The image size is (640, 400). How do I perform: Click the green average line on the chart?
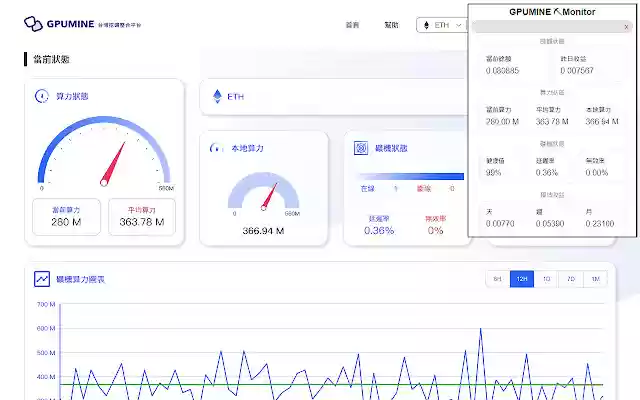point(331,384)
